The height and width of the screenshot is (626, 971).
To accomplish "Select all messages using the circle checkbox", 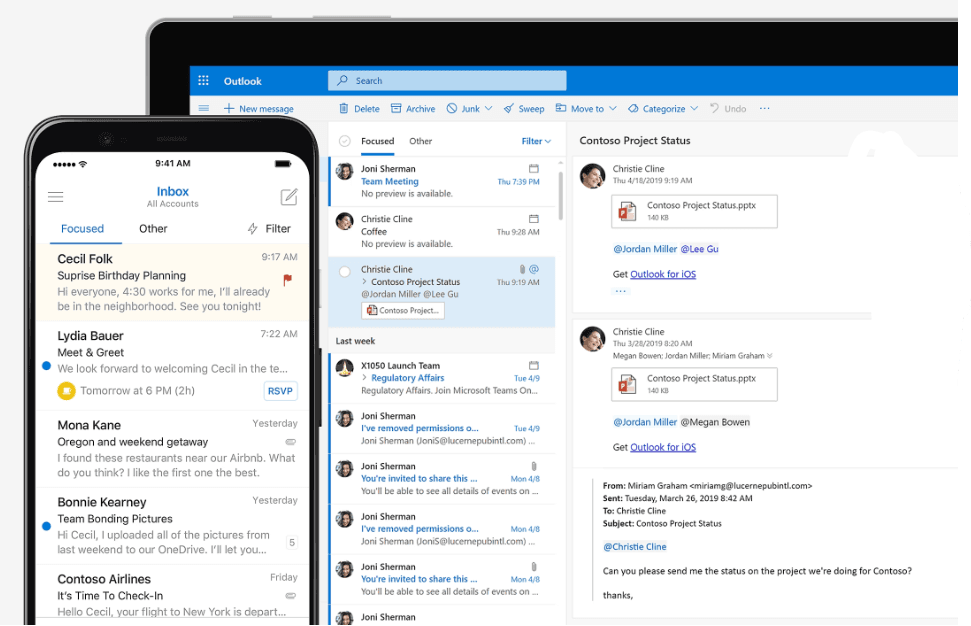I will [x=345, y=141].
